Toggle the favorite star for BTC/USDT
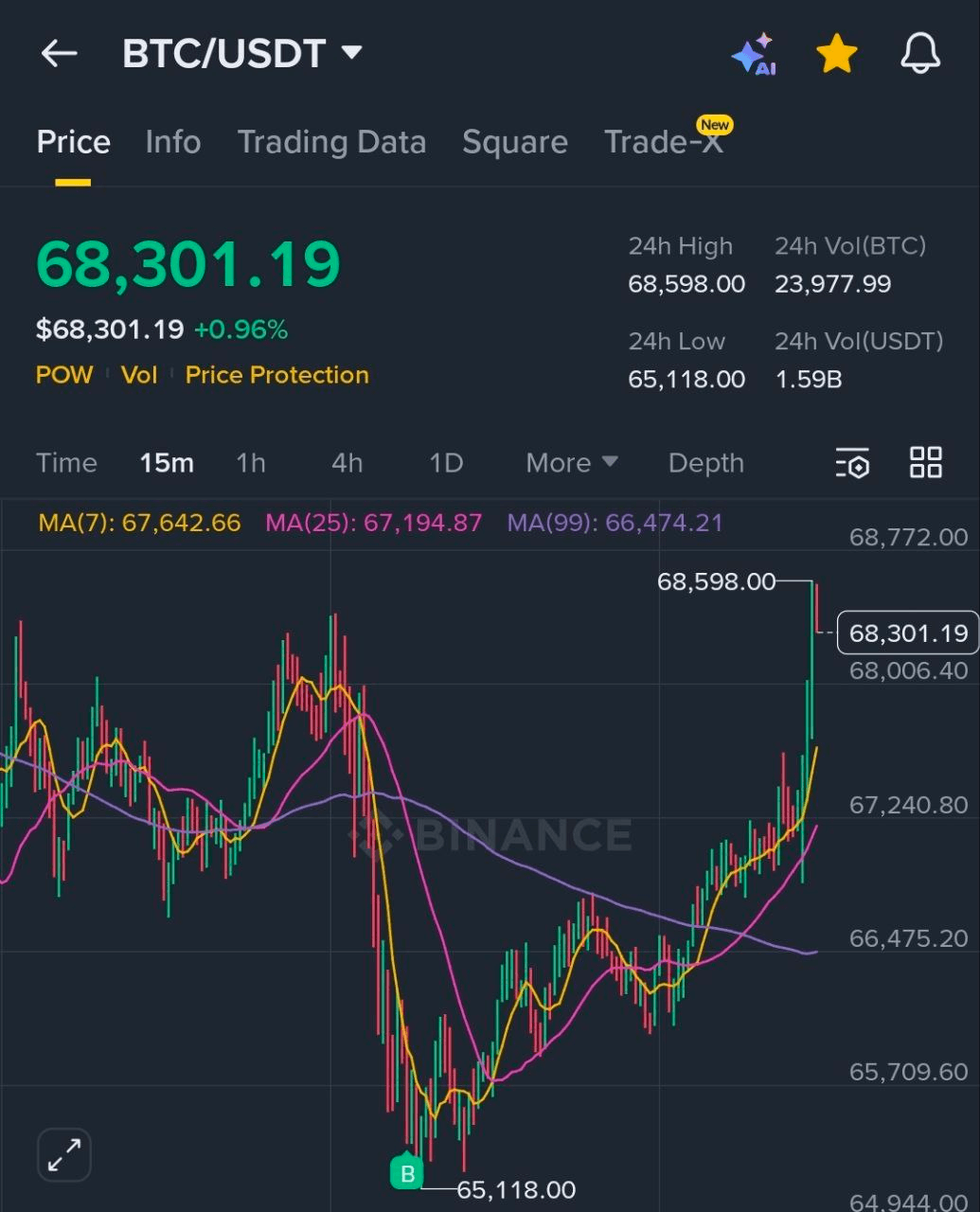The height and width of the screenshot is (1212, 980). tap(837, 55)
